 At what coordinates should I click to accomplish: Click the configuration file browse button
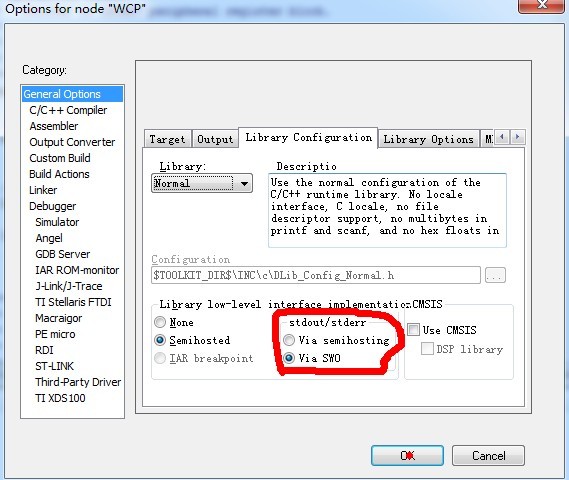pyautogui.click(x=495, y=275)
